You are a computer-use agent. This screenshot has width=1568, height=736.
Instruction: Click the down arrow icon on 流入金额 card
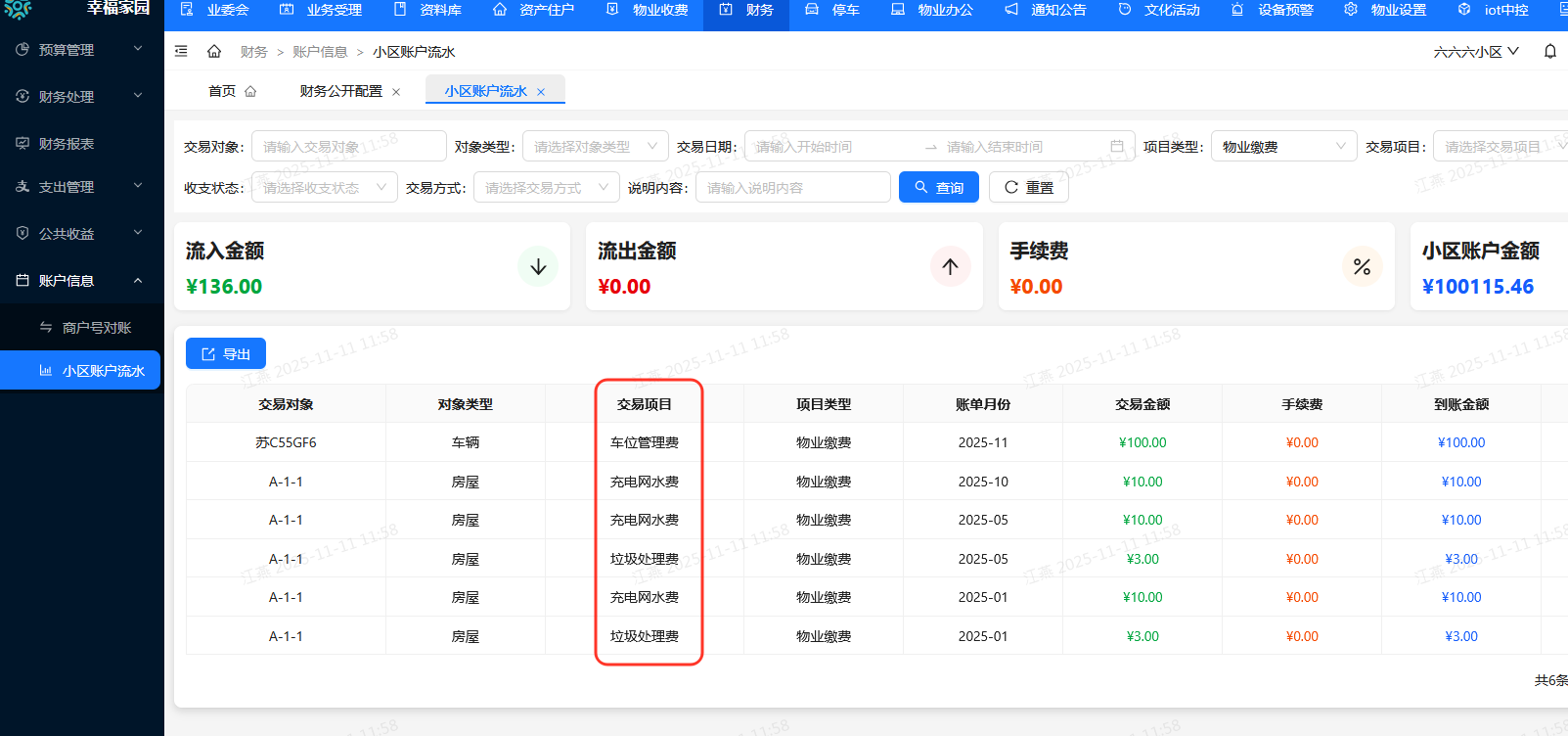pos(538,266)
